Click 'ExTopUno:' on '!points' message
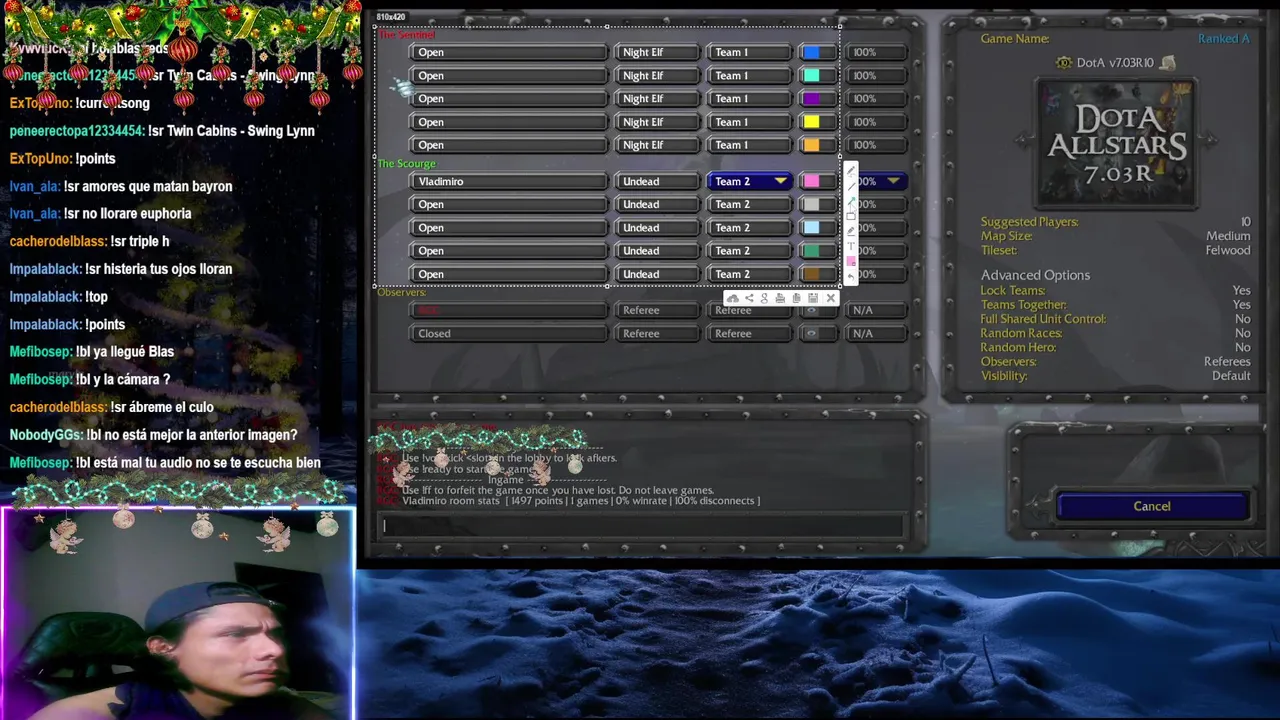 [40, 158]
